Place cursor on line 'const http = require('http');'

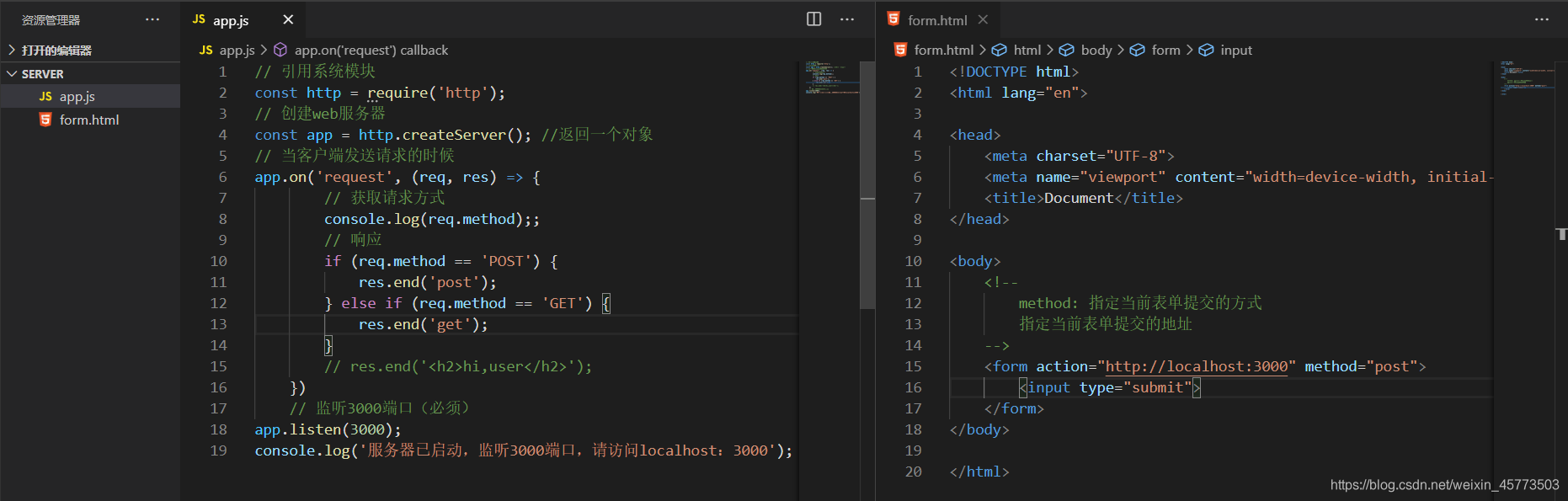(380, 93)
